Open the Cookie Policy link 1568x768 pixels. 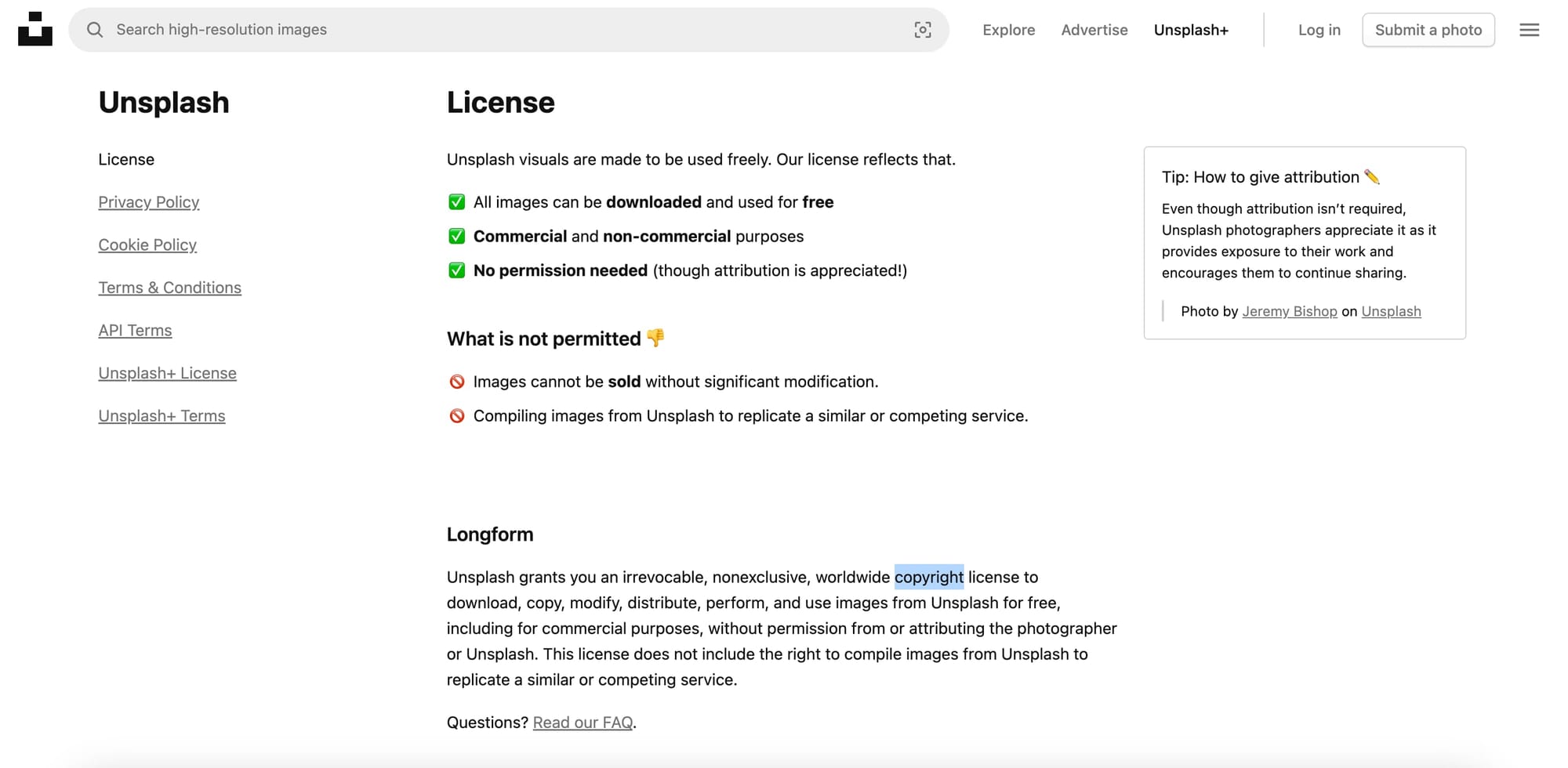(147, 245)
